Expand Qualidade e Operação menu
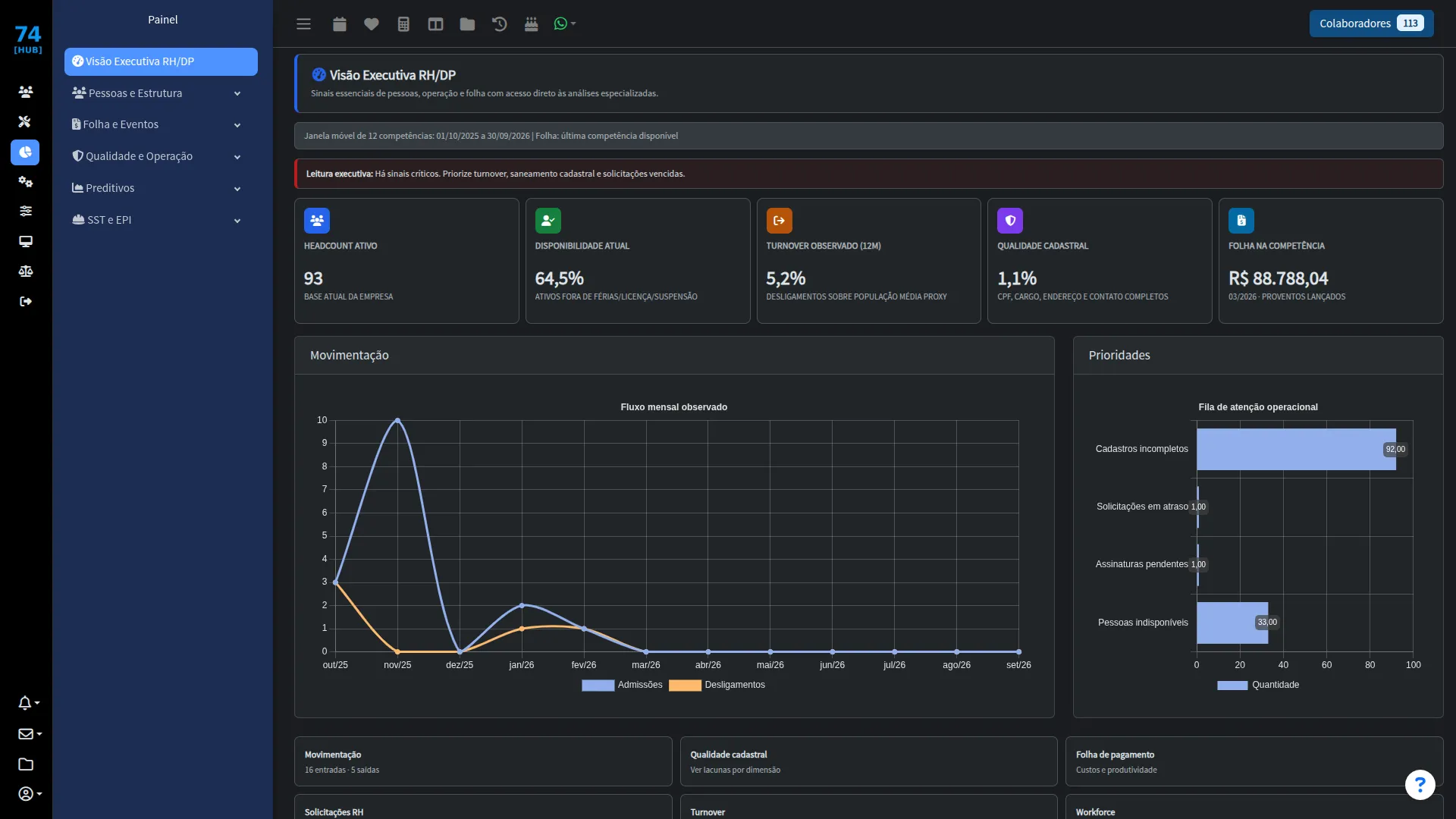The height and width of the screenshot is (819, 1456). coord(161,156)
